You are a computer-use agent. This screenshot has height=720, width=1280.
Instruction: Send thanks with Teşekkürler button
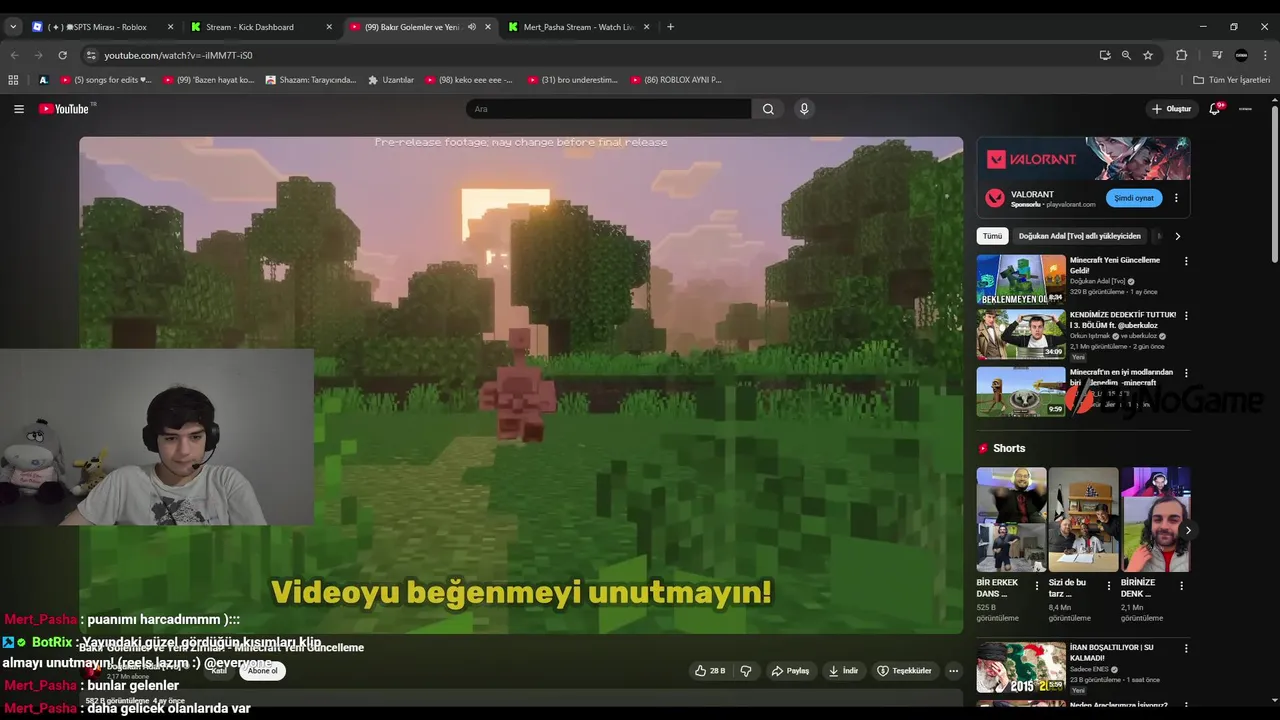(x=904, y=671)
